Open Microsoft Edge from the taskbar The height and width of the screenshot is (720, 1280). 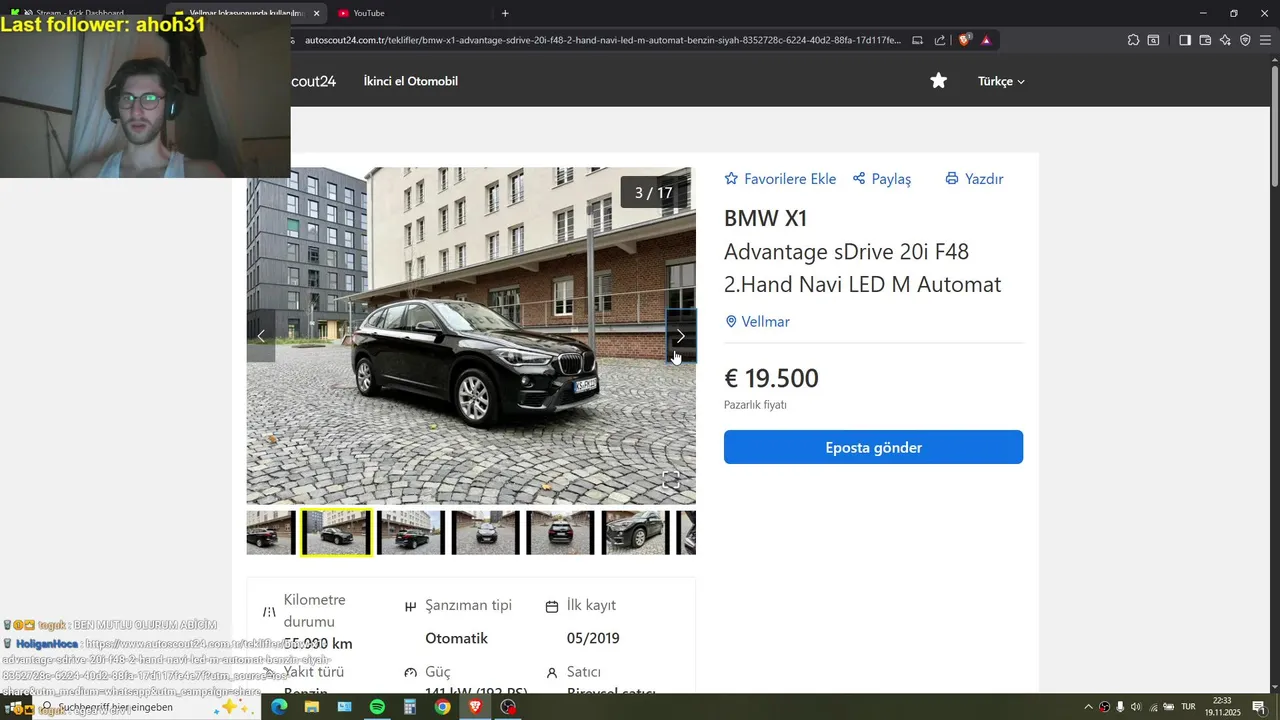(279, 707)
